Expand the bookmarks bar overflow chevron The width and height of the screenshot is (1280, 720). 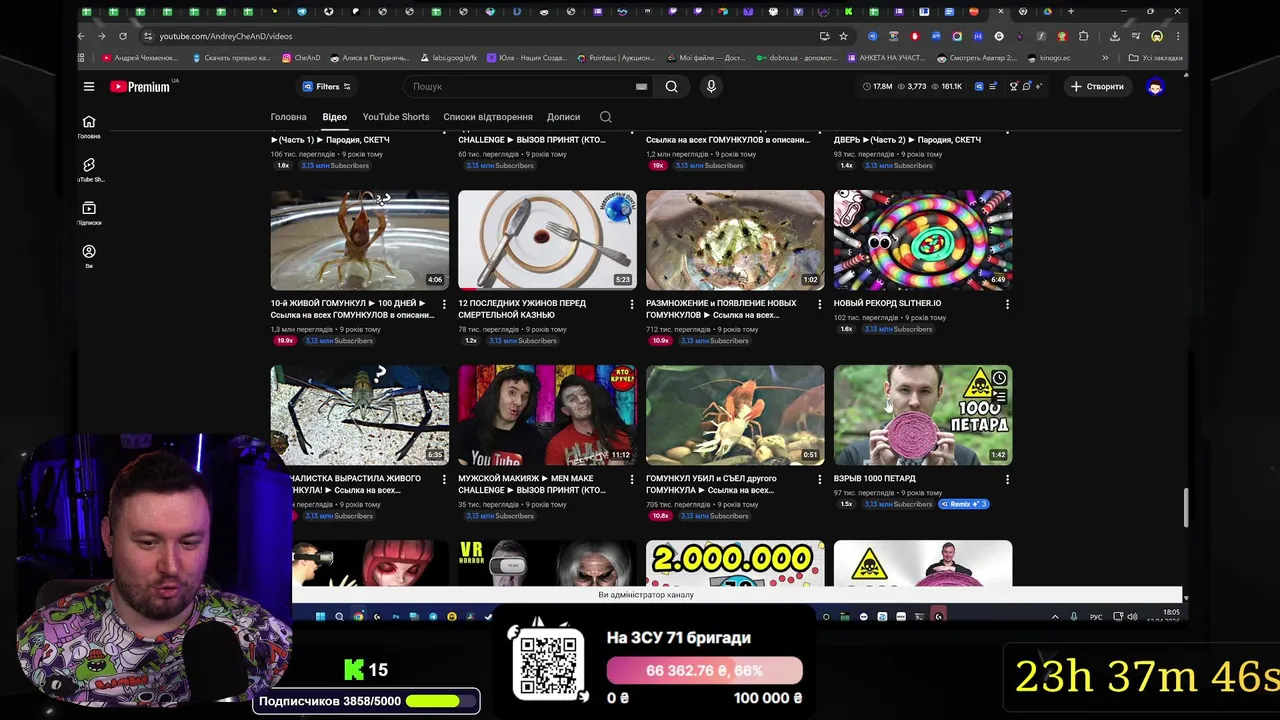[1105, 58]
